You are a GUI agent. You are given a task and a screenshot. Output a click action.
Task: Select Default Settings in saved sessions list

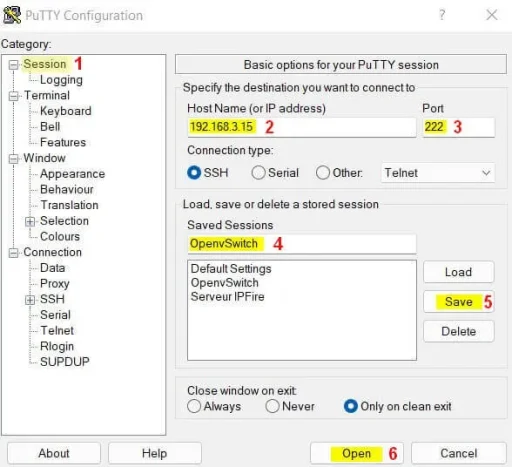(x=231, y=269)
